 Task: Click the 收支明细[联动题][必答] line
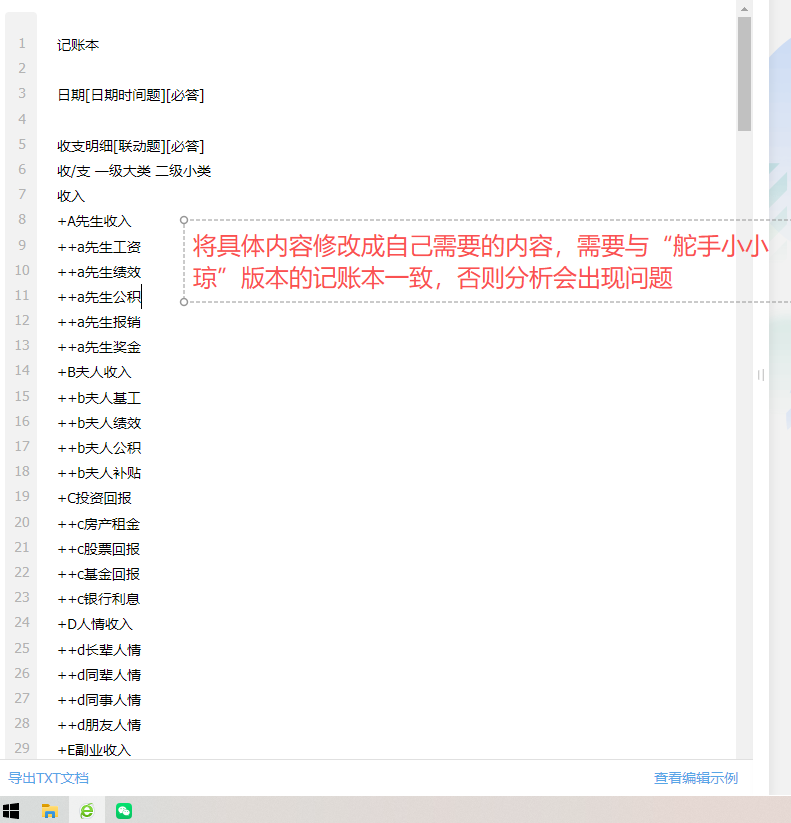130,146
